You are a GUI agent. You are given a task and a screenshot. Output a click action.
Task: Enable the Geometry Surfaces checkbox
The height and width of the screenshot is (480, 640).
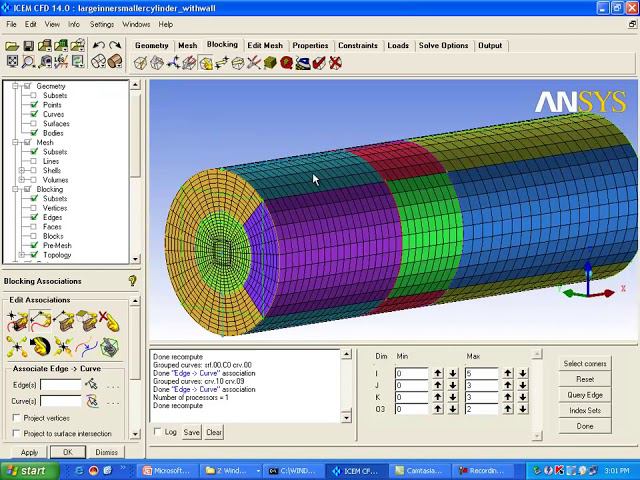(x=34, y=124)
